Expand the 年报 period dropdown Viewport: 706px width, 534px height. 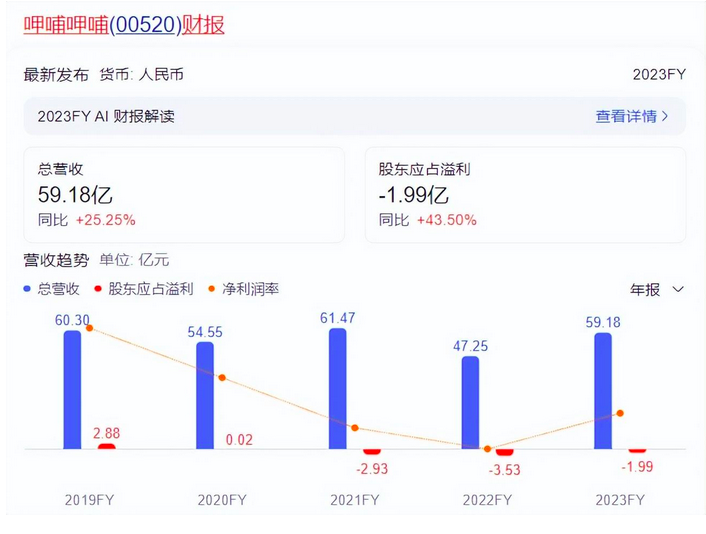pyautogui.click(x=657, y=290)
